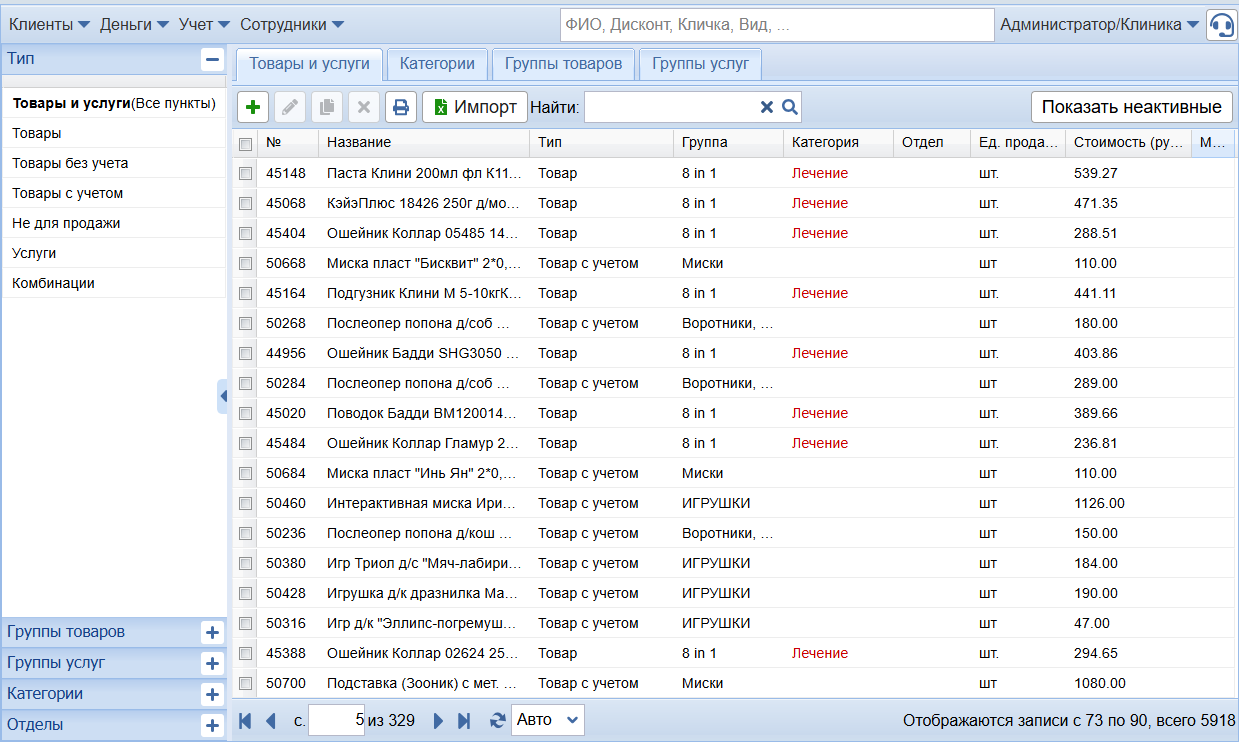The image size is (1239, 742).
Task: Click the magnifier search icon next to Найти
Action: tap(789, 107)
